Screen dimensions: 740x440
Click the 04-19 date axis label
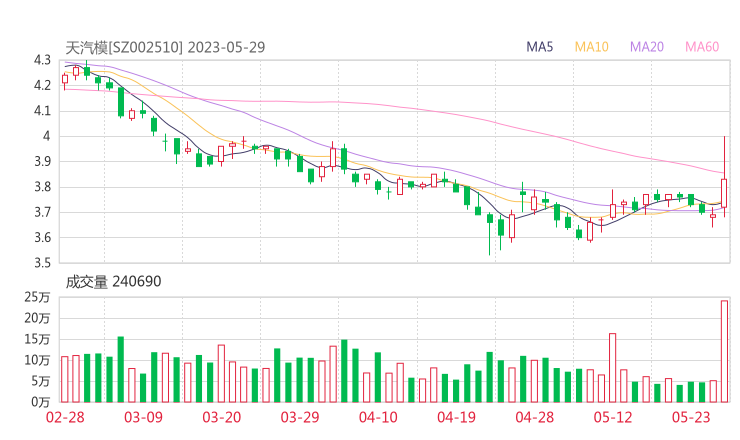pyautogui.click(x=456, y=417)
